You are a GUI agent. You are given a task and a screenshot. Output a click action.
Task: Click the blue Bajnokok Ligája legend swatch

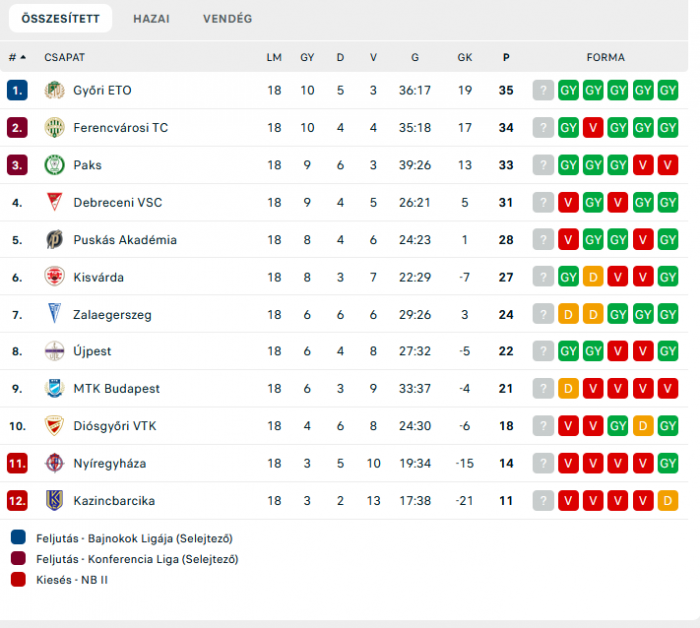point(18,539)
